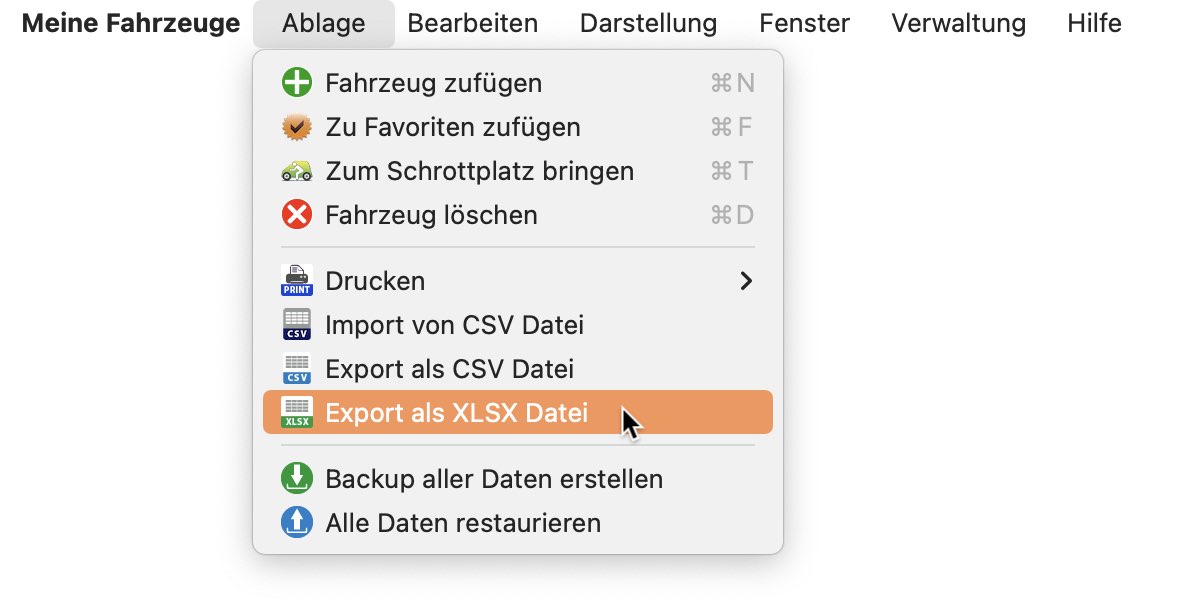Open the Ablage menu
Screen dimensions: 1200x610
pos(324,23)
